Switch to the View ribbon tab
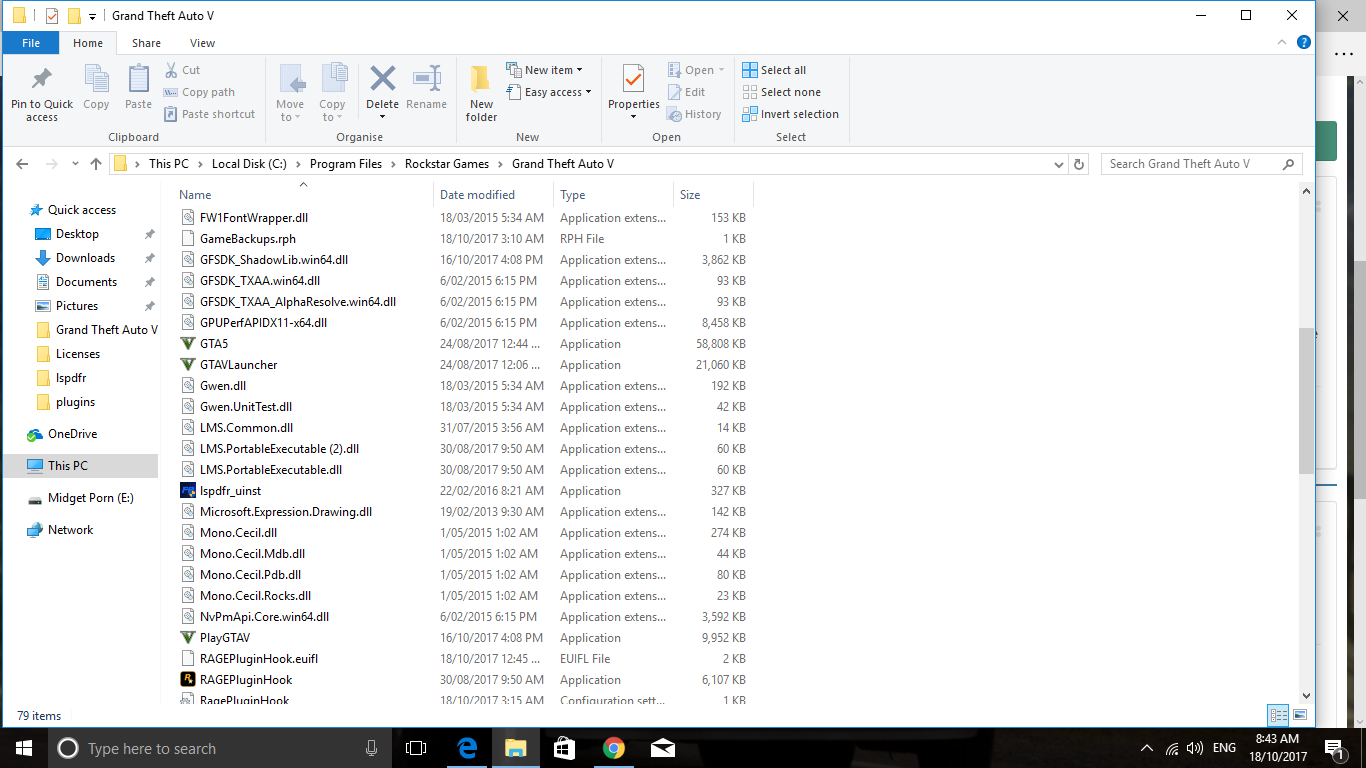 pos(202,43)
